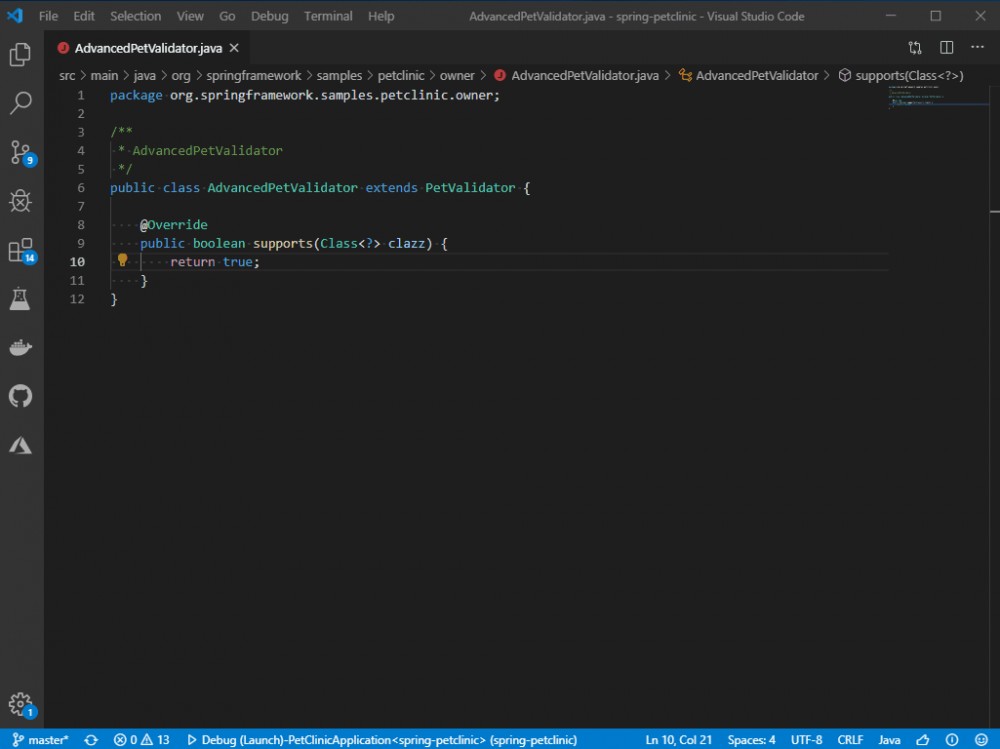This screenshot has height=749, width=1000.
Task: Open the owner breadcrumb dropdown
Action: click(457, 75)
